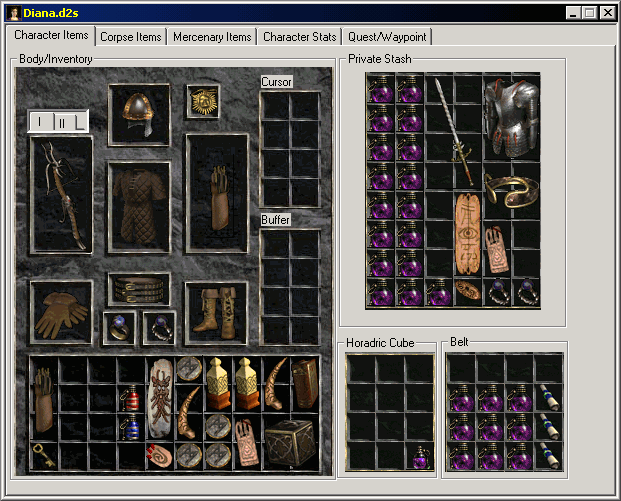Screen dimensions: 621x501
Task: Select the equipped belt item
Action: click(x=139, y=290)
